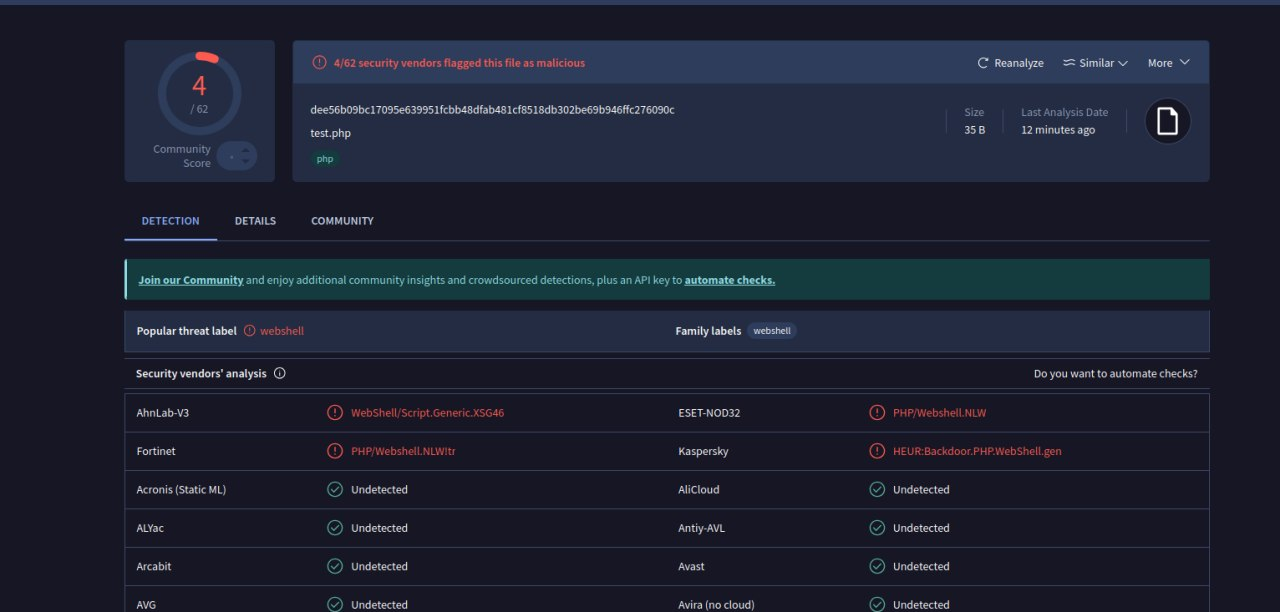1280x612 pixels.
Task: Open the COMMUNITY tab
Action: tap(342, 221)
